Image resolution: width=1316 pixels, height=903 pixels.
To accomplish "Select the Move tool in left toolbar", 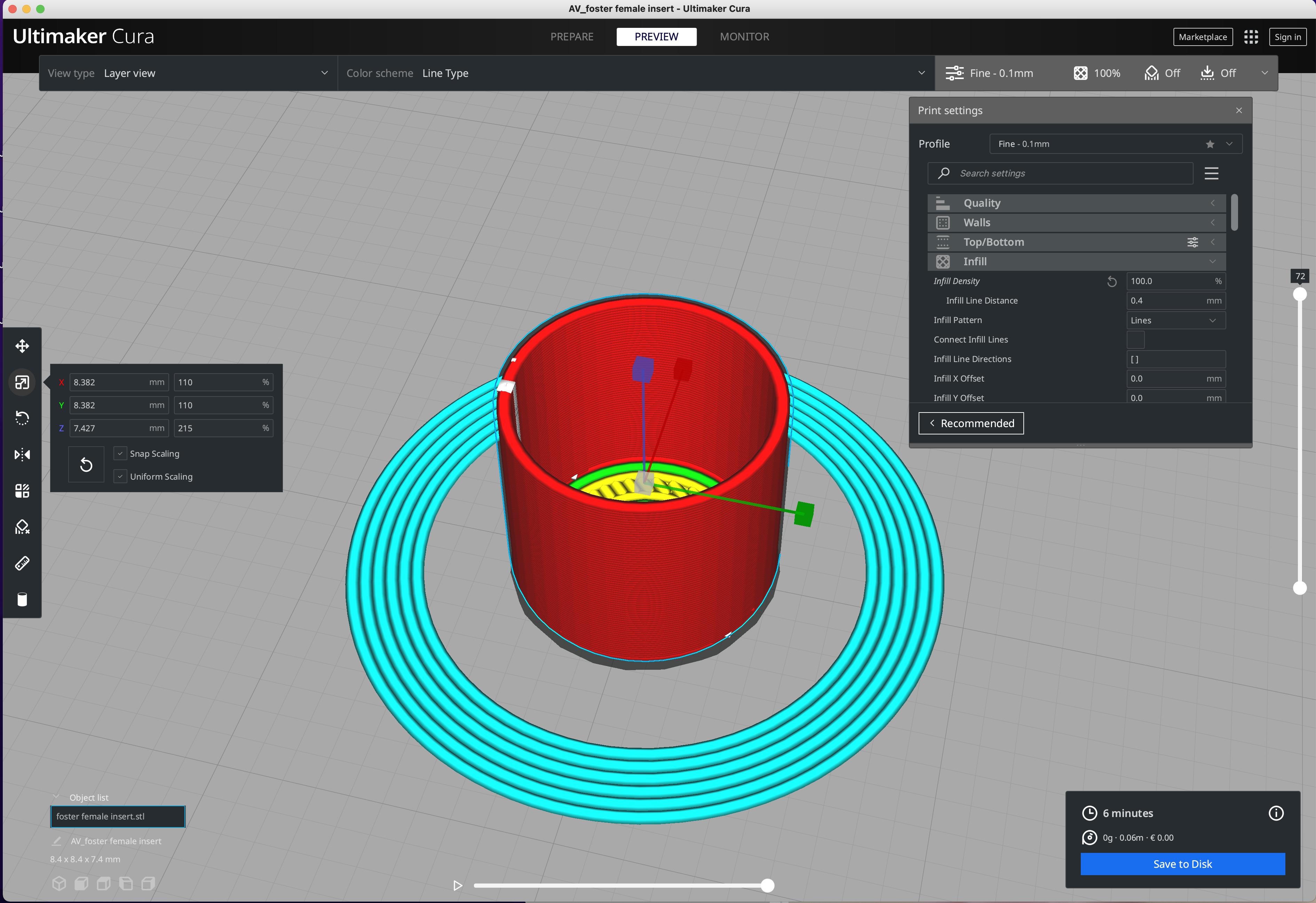I will [x=22, y=346].
